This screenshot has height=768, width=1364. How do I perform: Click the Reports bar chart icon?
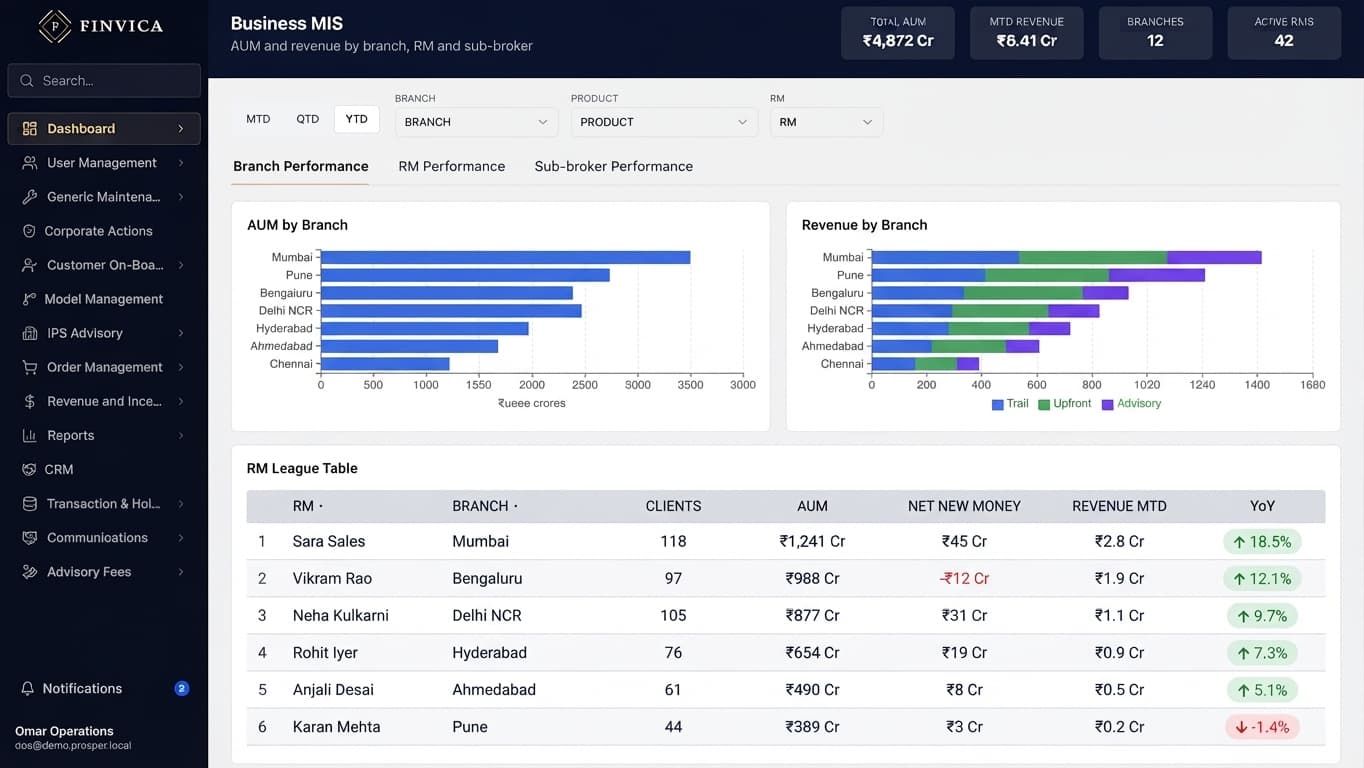(29, 435)
